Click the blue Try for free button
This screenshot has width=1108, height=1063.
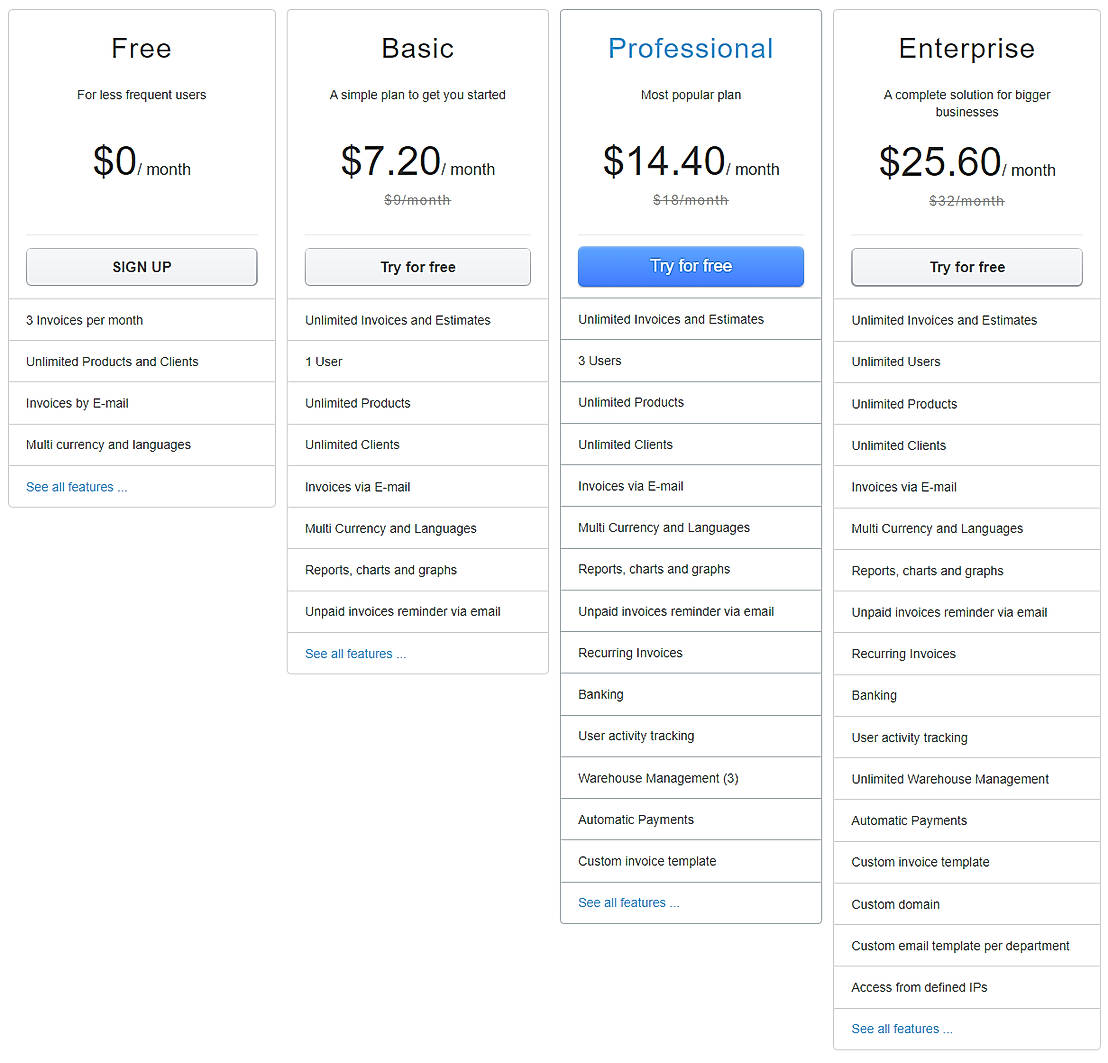(690, 267)
